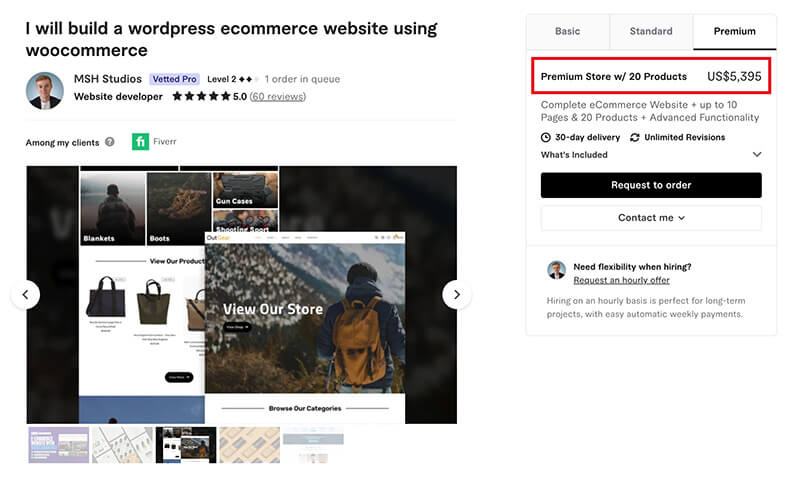Select the Standard package tab

tap(651, 32)
